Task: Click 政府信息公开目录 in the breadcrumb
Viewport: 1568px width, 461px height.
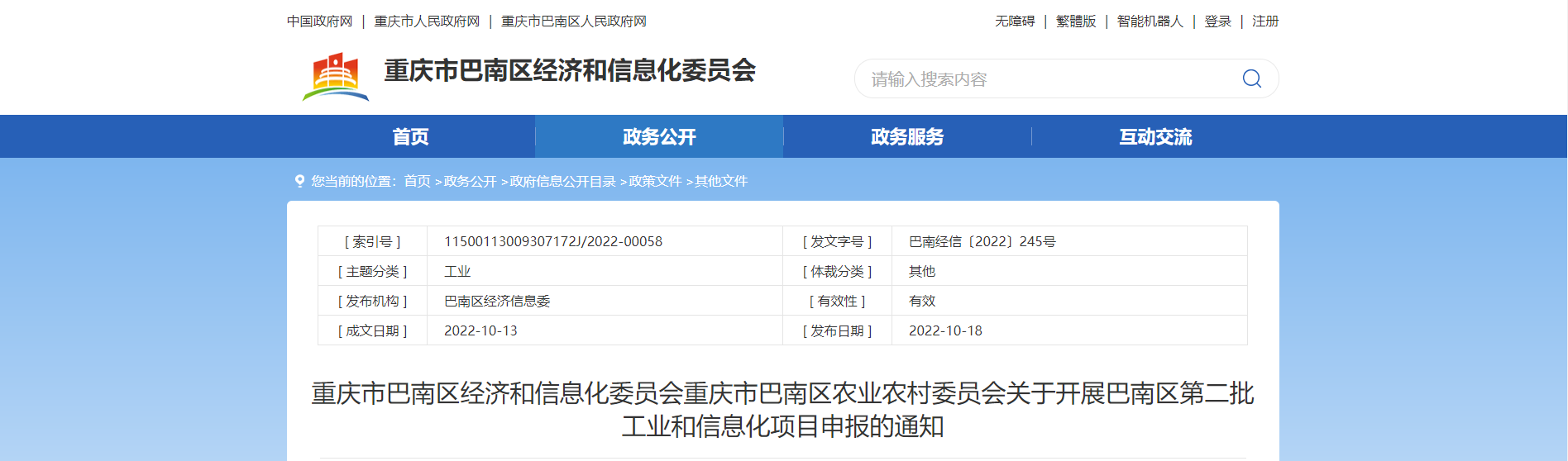Action: pos(562,181)
